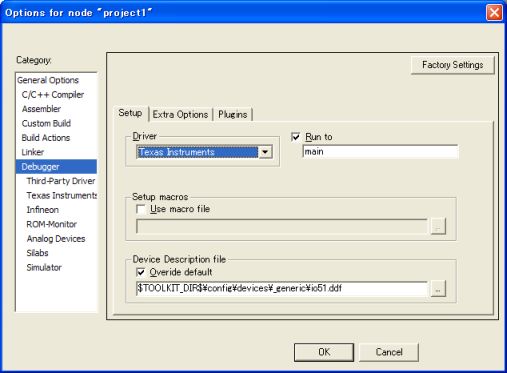Close the Options dialog window

(494, 13)
